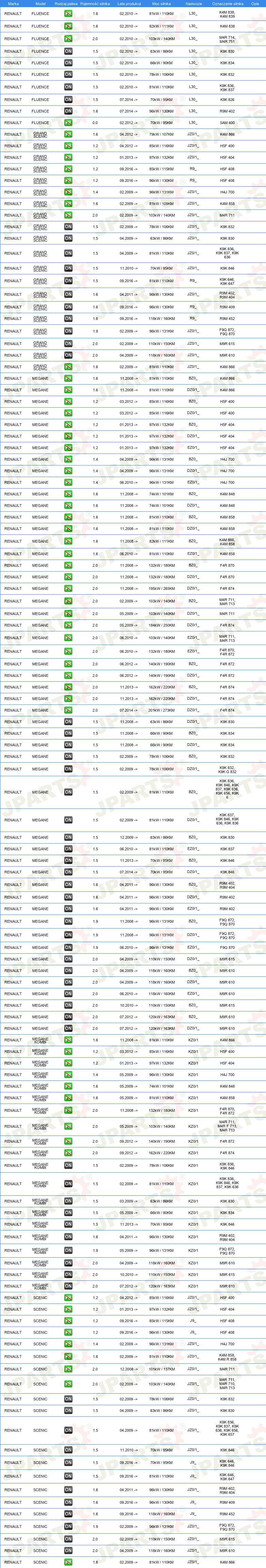This screenshot has height=1568, width=266.
Task: Click petrol icon in J9_ H5F 408 85kW/115KM row
Action: pyautogui.click(x=68, y=1321)
